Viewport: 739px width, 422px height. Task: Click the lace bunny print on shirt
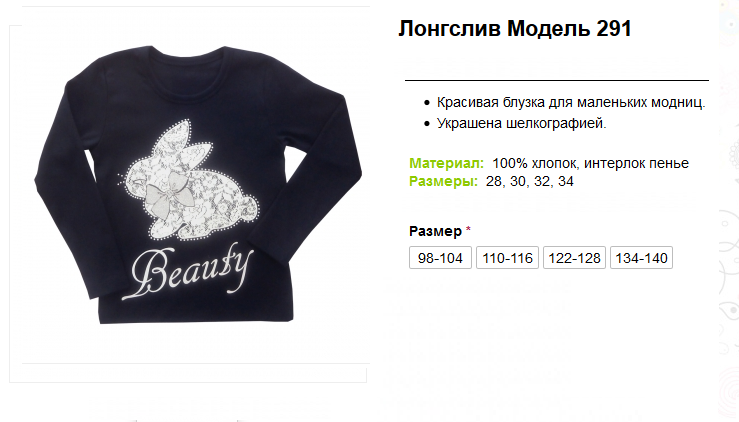point(189,182)
